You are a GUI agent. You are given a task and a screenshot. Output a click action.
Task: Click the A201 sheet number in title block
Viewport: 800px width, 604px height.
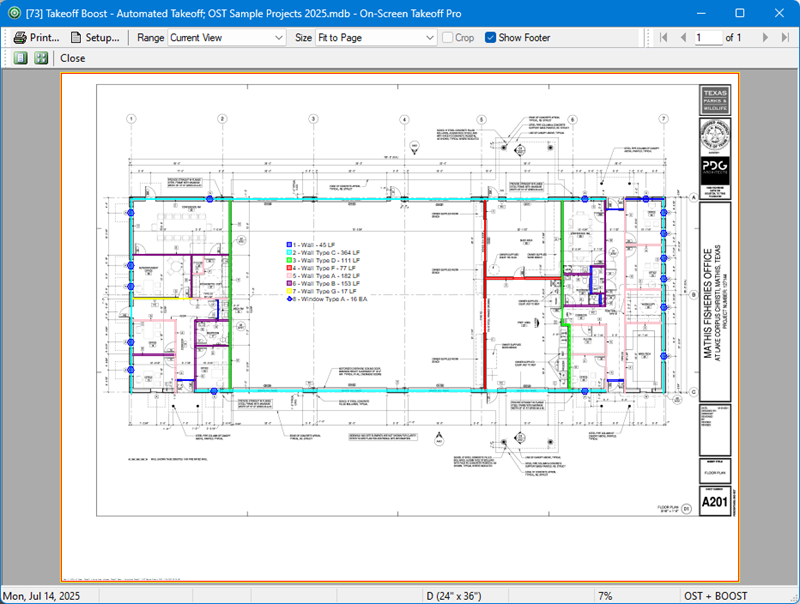click(714, 502)
